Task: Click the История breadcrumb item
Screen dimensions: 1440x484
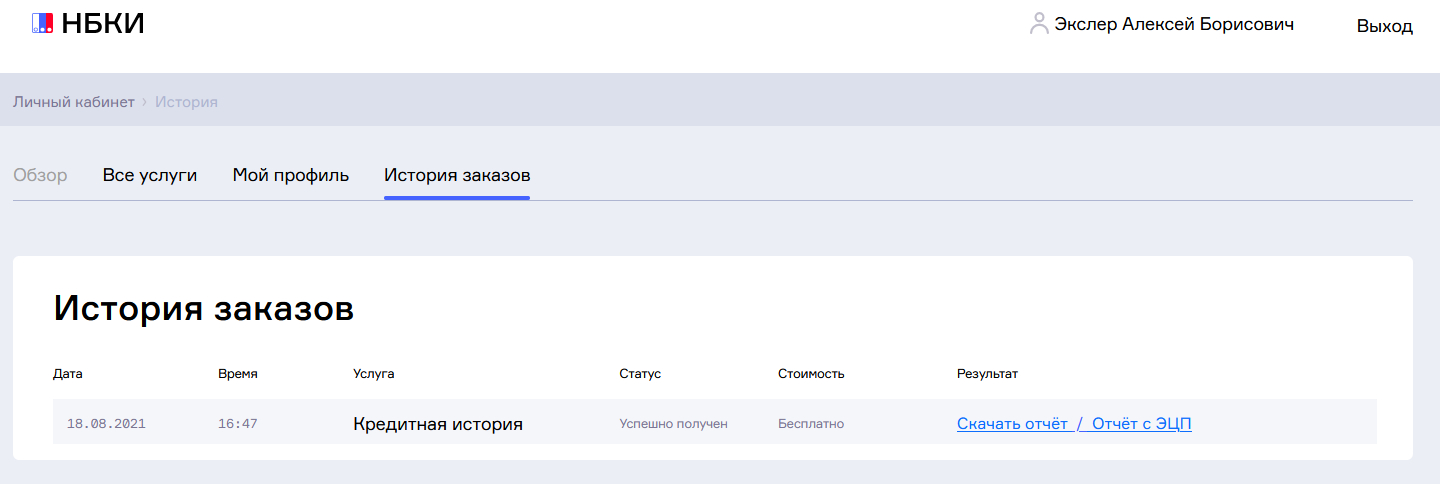Action: (186, 102)
